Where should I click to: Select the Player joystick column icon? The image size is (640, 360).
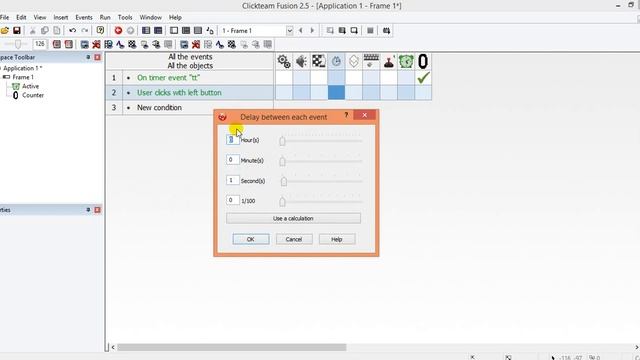tap(389, 62)
